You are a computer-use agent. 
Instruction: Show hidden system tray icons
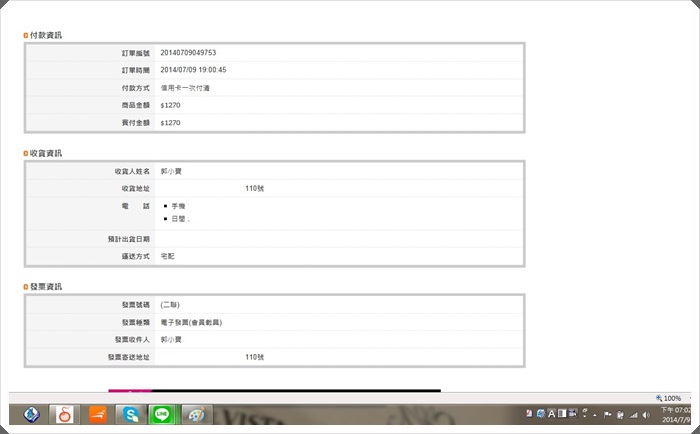tap(596, 413)
